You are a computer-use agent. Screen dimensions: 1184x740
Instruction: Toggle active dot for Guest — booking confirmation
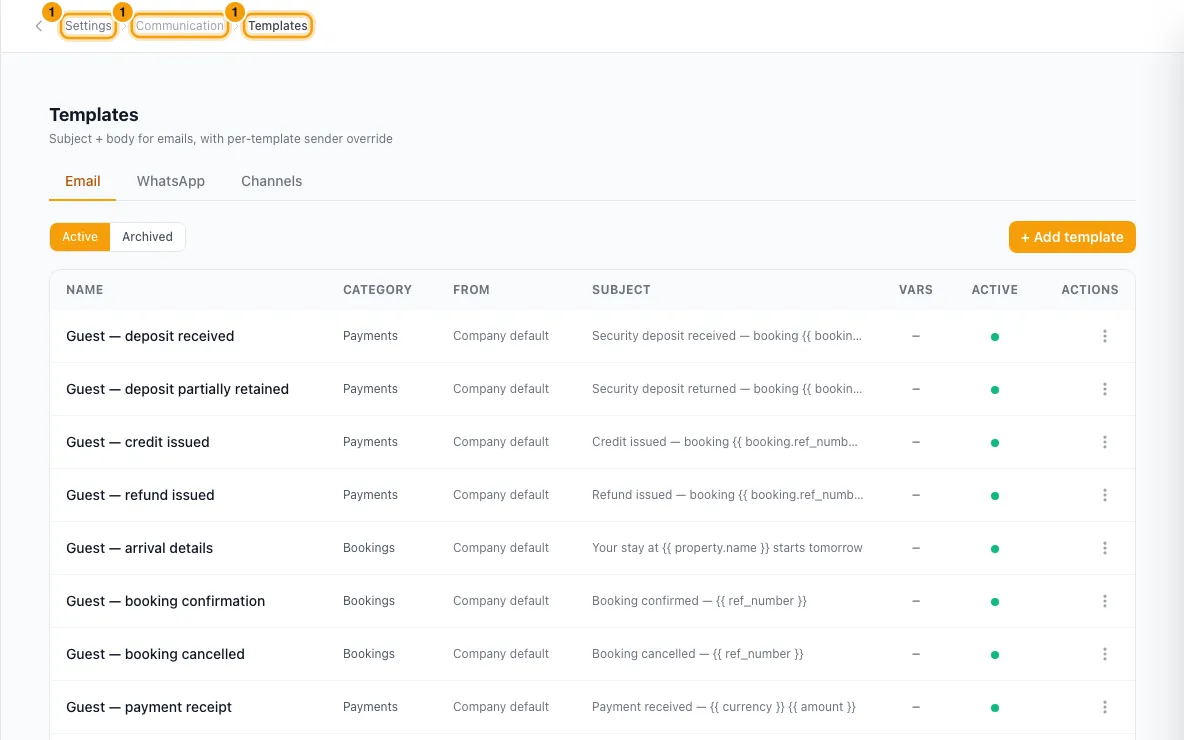click(x=994, y=602)
